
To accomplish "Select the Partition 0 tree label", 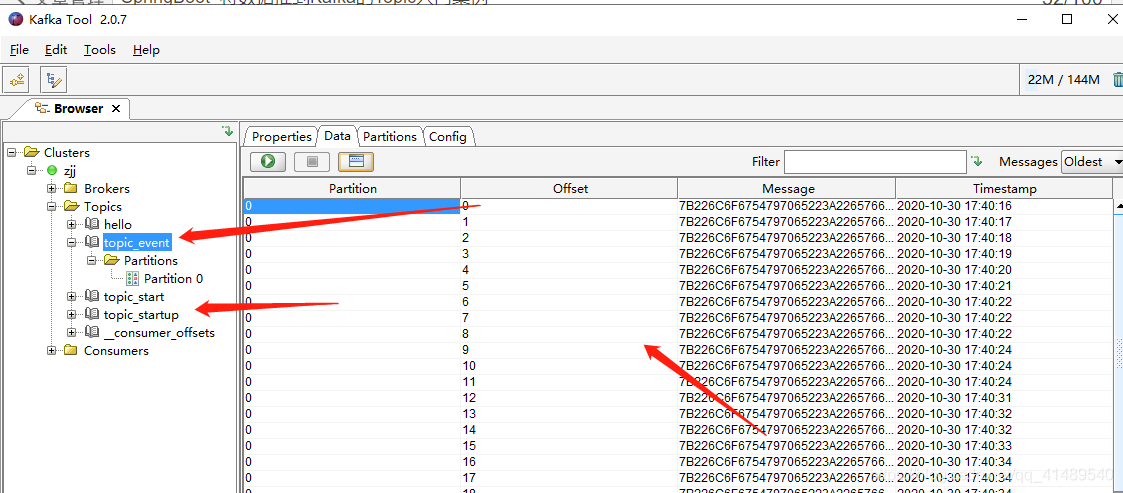I will click(173, 279).
